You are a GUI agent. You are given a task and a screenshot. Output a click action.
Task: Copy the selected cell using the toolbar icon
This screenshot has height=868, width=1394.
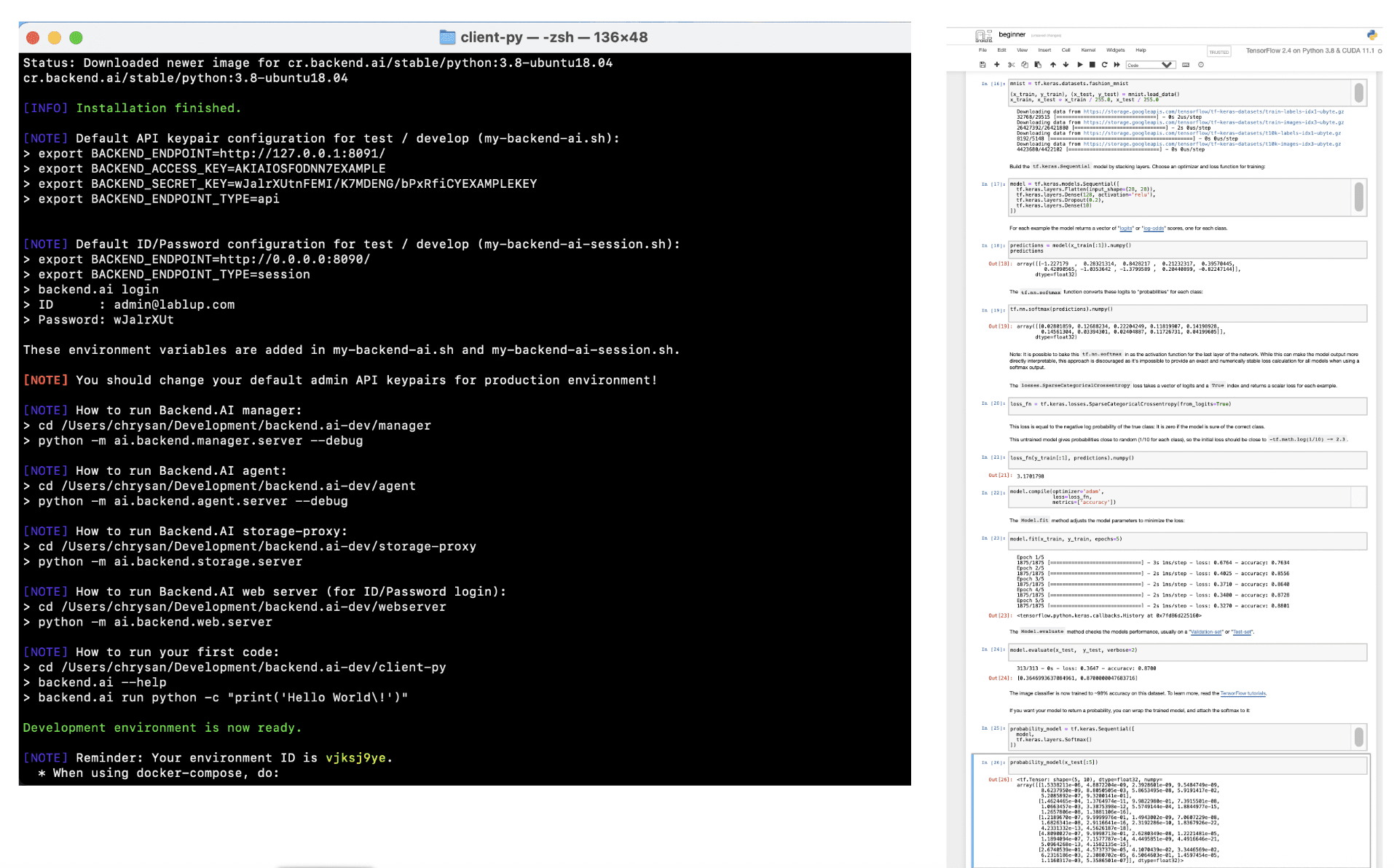pyautogui.click(x=1025, y=65)
